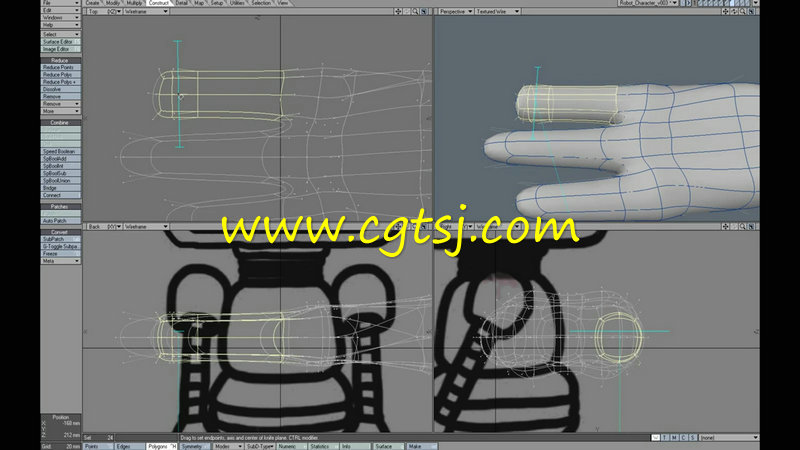Screen dimensions: 800x450
Task: Open the Edit dropdown menu
Action: [x=61, y=10]
